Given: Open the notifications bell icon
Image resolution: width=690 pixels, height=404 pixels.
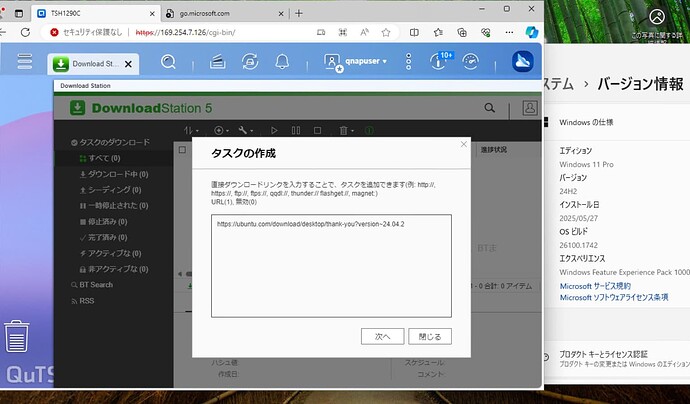Looking at the screenshot, I should click(282, 62).
